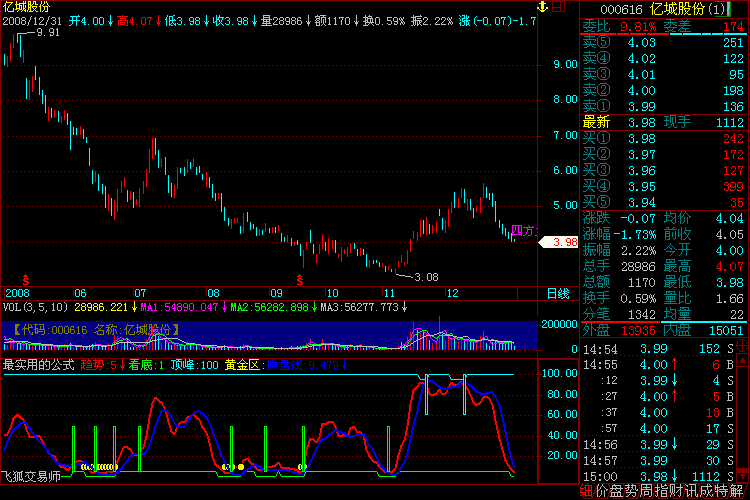The height and width of the screenshot is (500, 750).
Task: Click the yellow anchor icon above the chart
Action: 542,7
